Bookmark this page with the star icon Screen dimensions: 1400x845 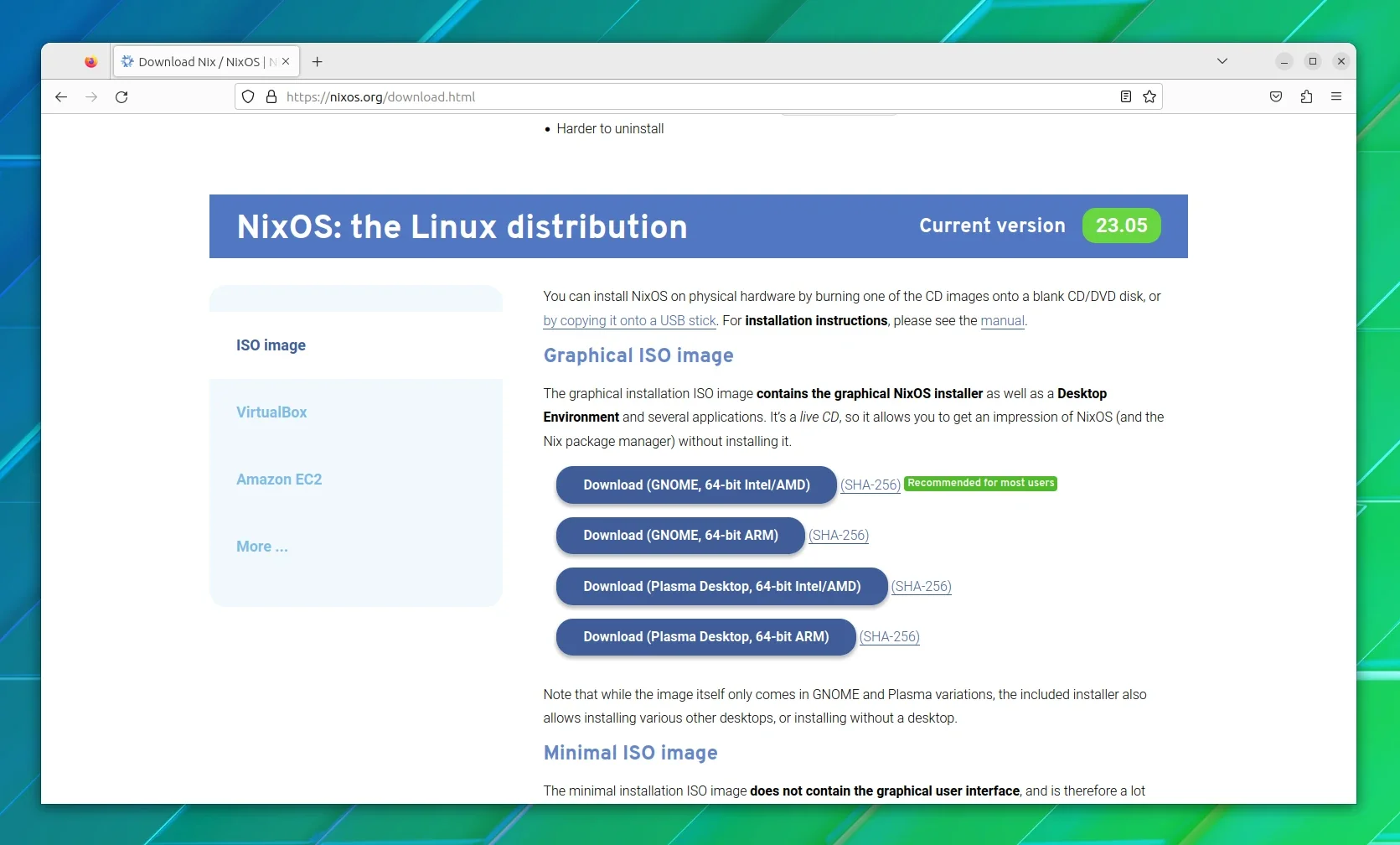(x=1149, y=97)
